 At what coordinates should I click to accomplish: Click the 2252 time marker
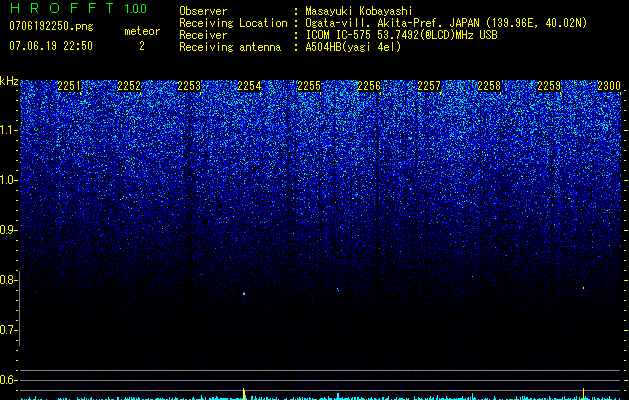(129, 86)
